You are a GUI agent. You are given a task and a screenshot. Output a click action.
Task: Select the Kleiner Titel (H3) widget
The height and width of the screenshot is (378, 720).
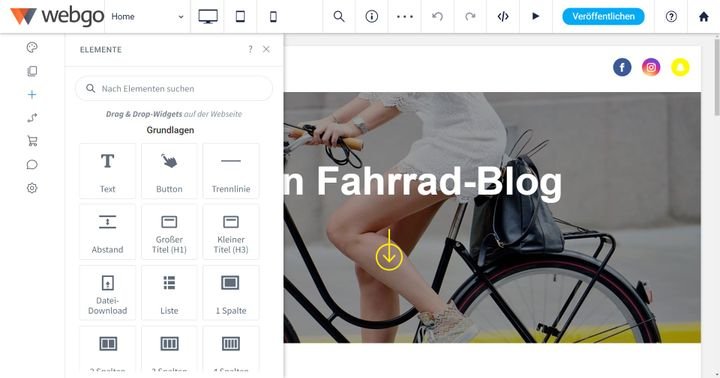click(231, 232)
